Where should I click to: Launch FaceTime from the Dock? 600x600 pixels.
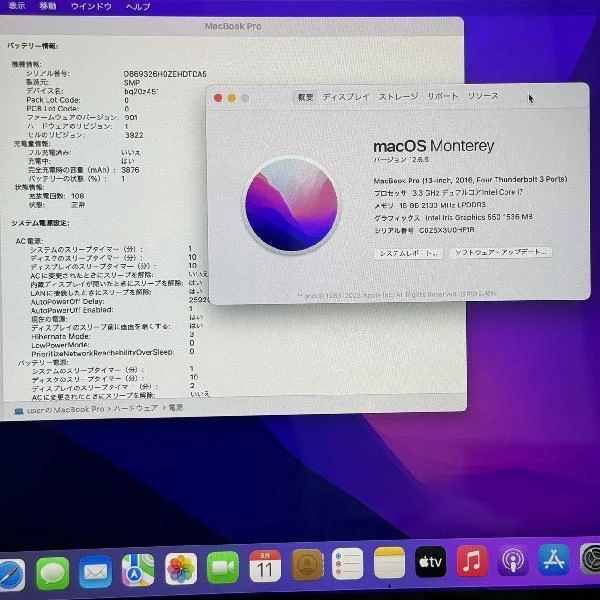pos(223,567)
